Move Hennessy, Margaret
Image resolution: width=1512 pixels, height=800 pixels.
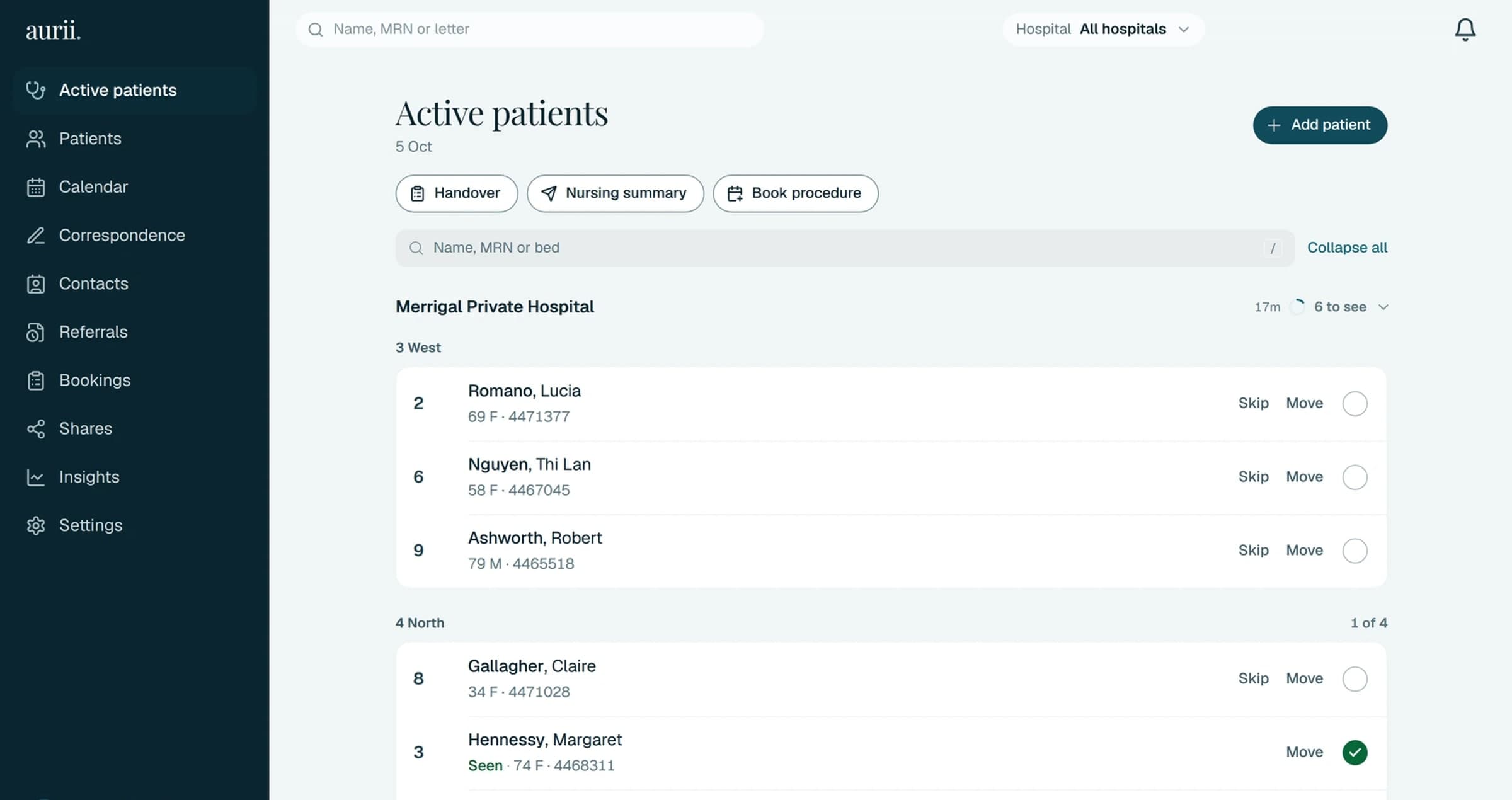click(x=1304, y=752)
